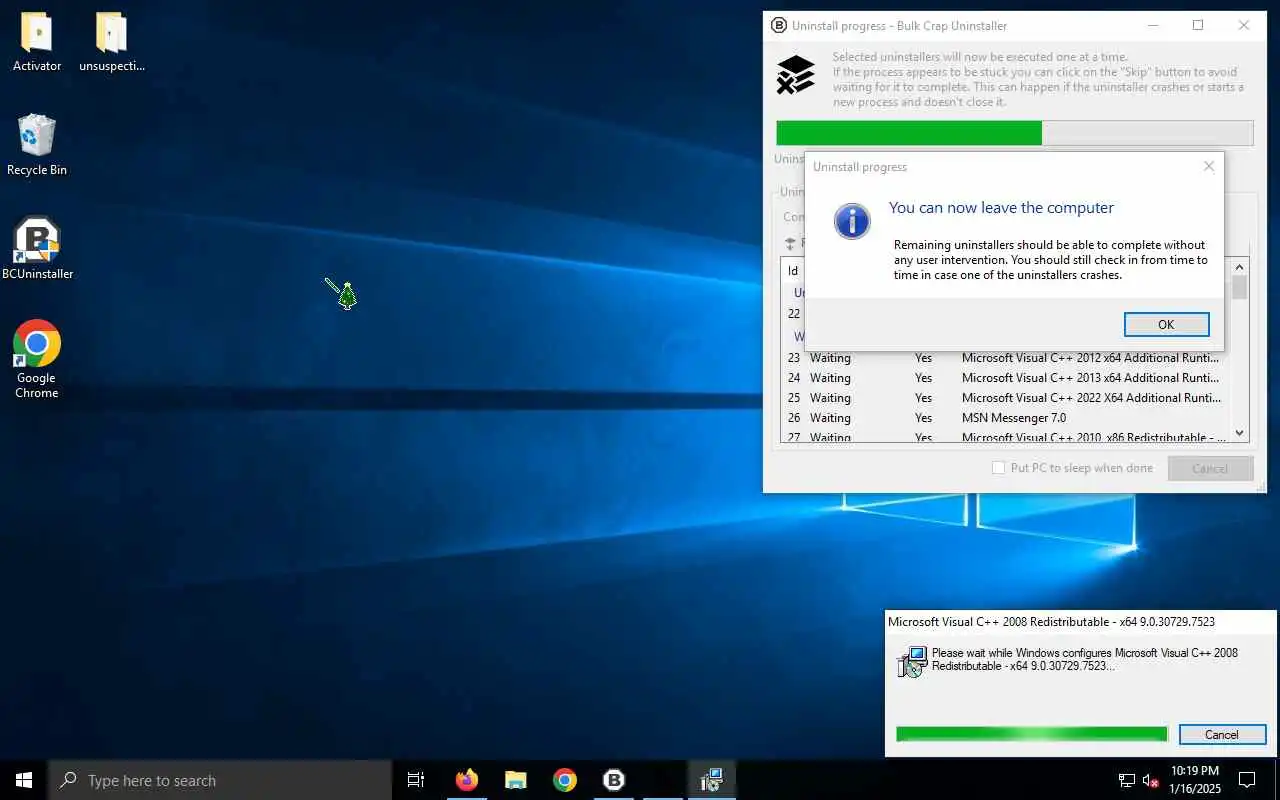Cancel the Visual C++ 2008 configuration
Screen dimensions: 1280x800
[1222, 734]
